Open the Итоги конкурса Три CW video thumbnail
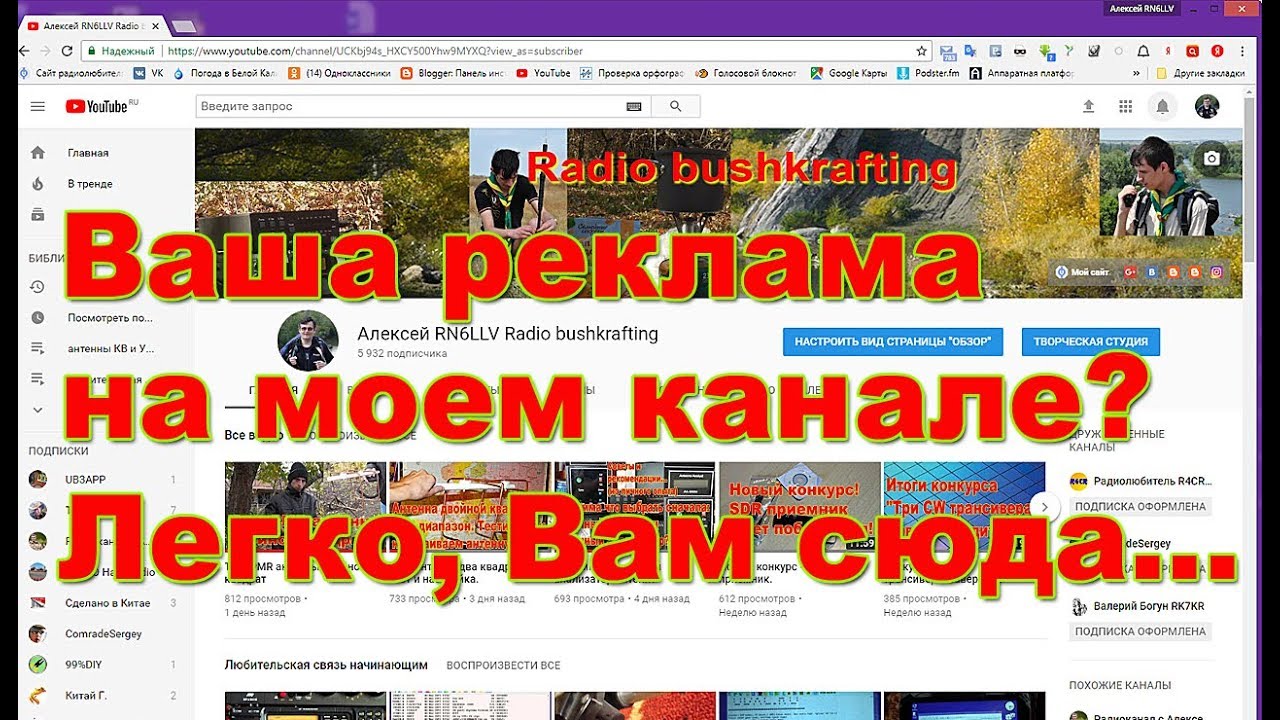 [964, 507]
